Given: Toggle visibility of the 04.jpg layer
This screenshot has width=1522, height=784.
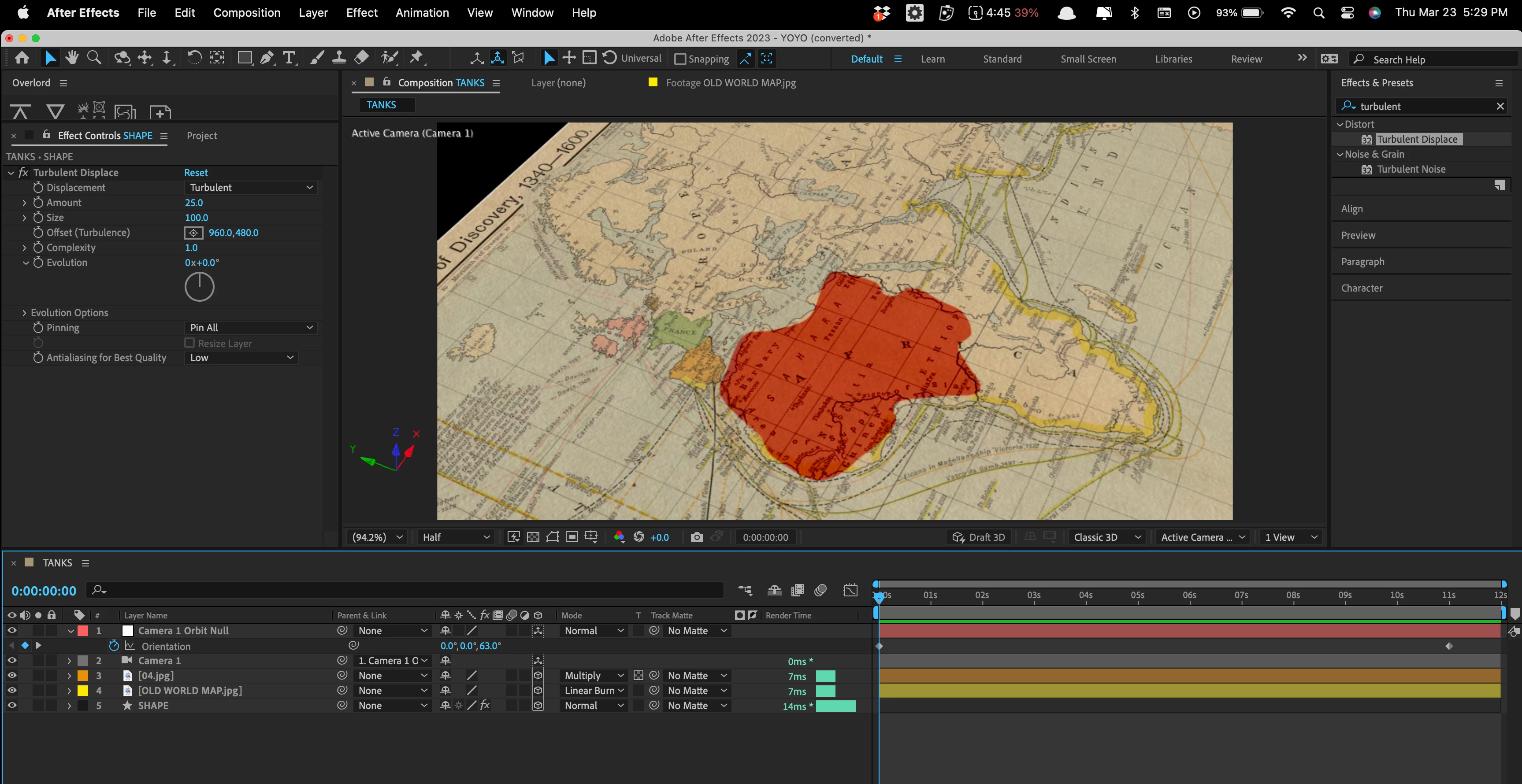Looking at the screenshot, I should click(12, 675).
